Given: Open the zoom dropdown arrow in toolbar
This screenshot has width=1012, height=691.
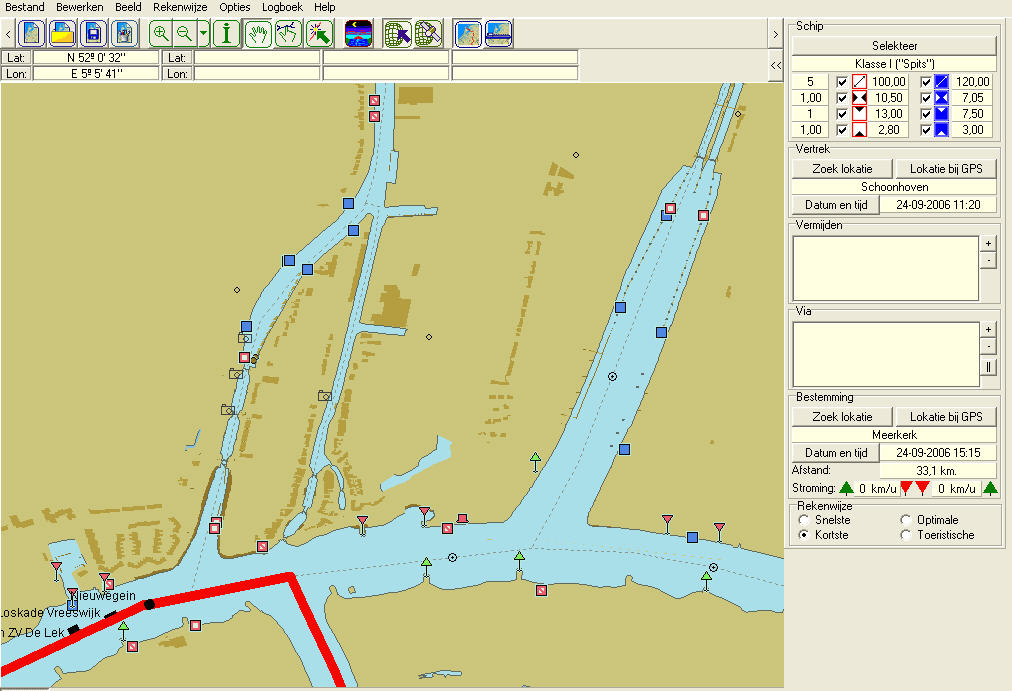Looking at the screenshot, I should click(203, 34).
